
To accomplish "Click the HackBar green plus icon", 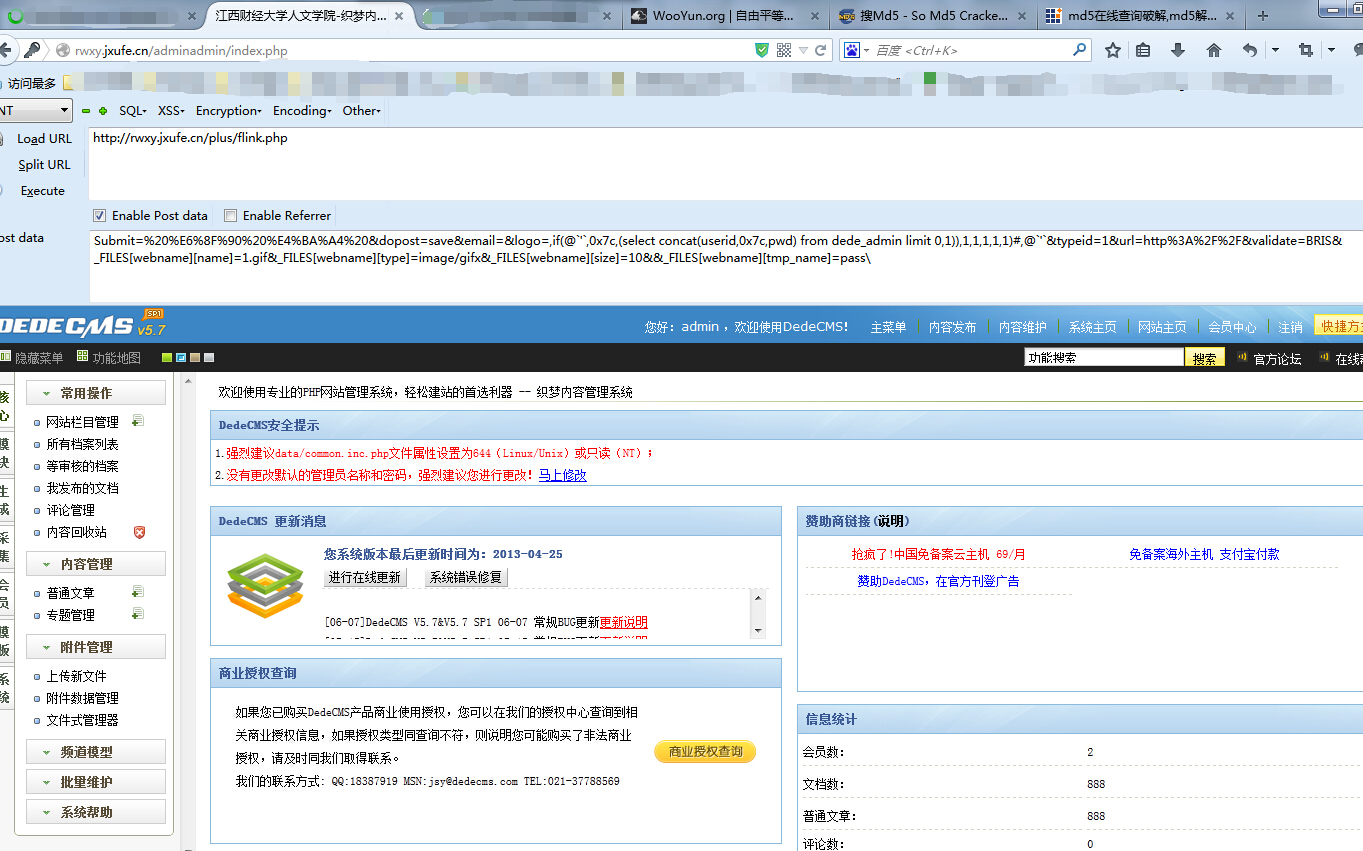I will 102,111.
